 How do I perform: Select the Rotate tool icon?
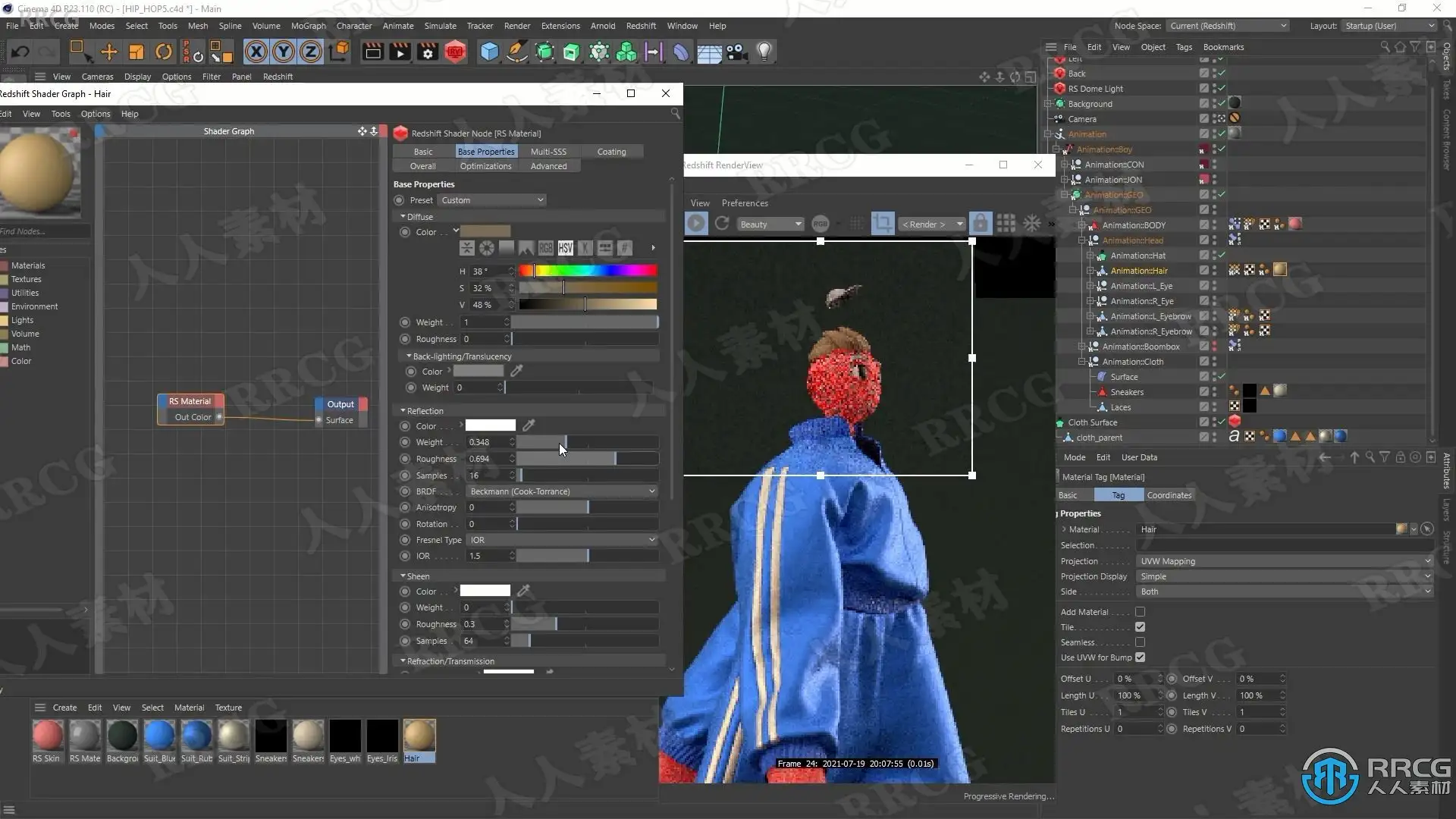pyautogui.click(x=163, y=52)
